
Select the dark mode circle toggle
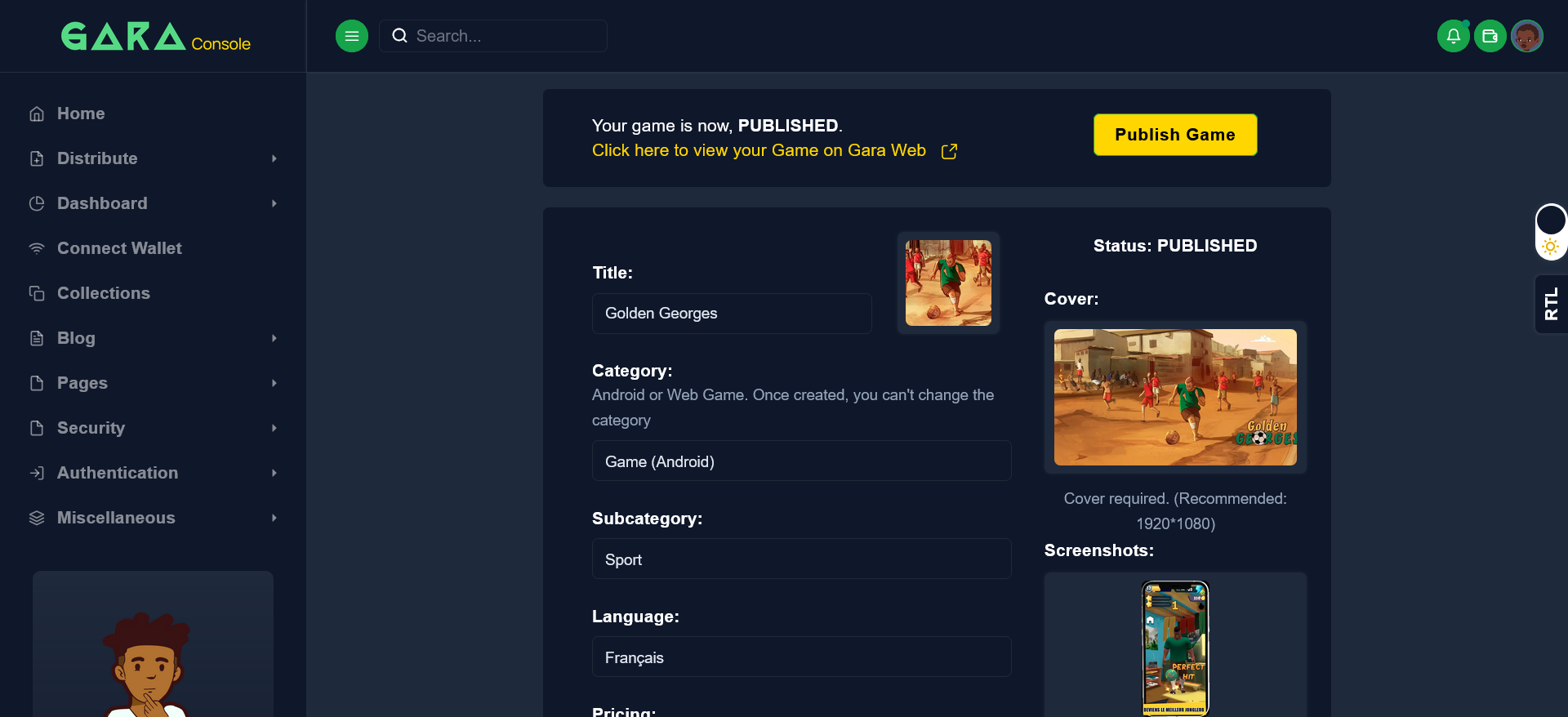pyautogui.click(x=1551, y=220)
